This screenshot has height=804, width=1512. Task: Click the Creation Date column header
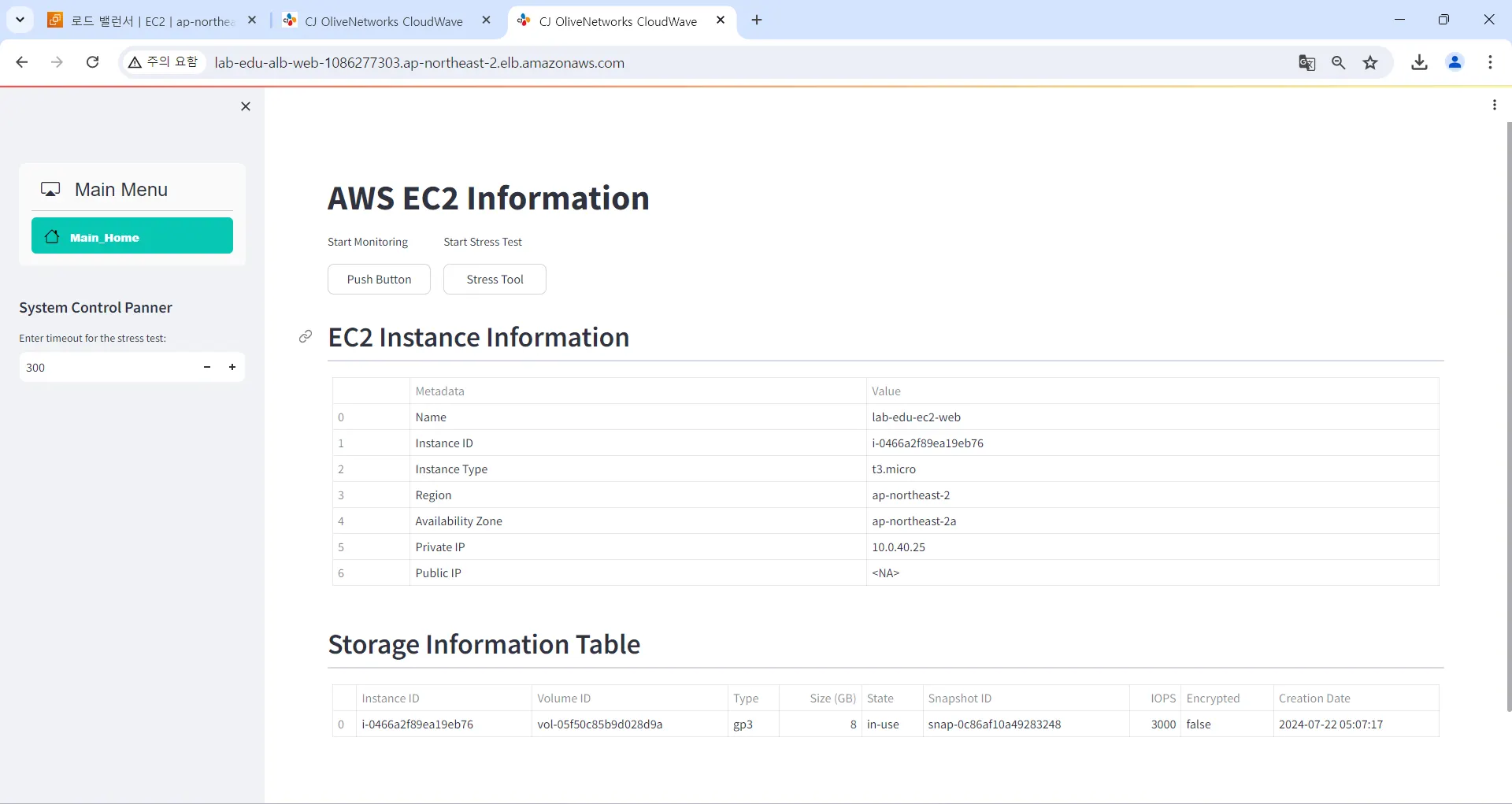[x=1356, y=698]
